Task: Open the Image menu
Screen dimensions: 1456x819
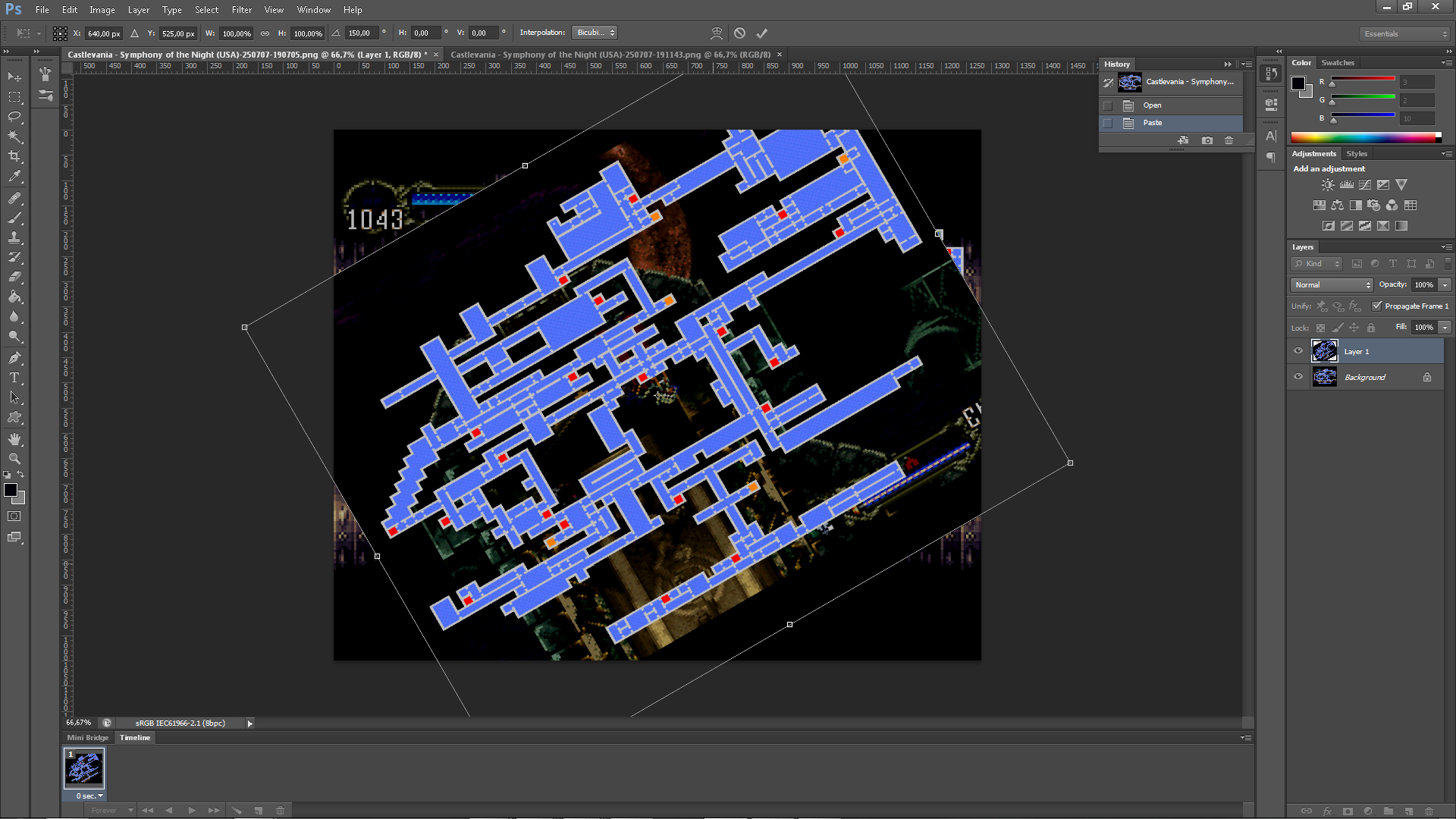Action: tap(102, 10)
